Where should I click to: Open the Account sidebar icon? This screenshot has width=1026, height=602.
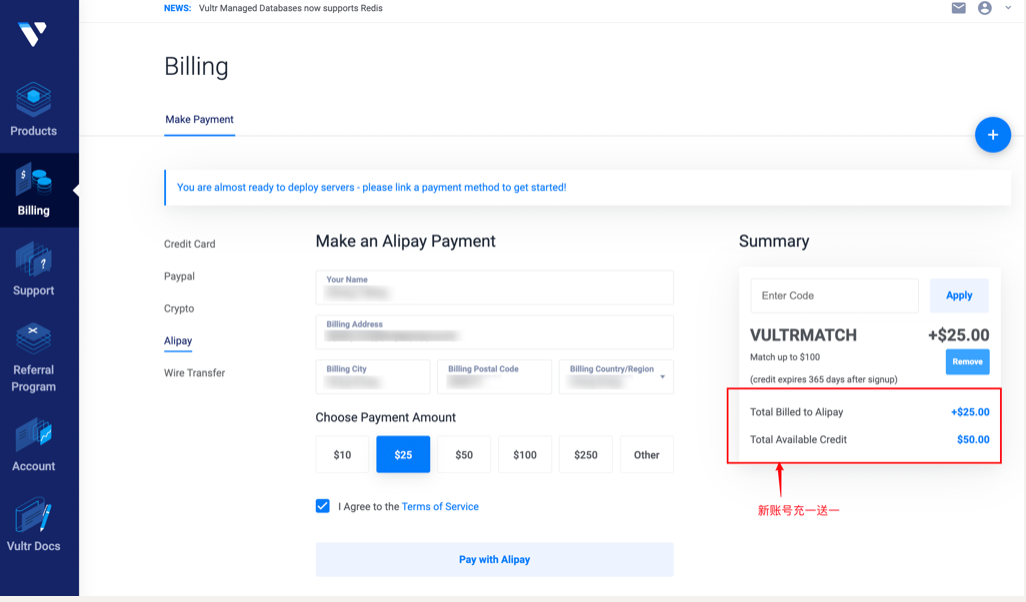coord(33,434)
